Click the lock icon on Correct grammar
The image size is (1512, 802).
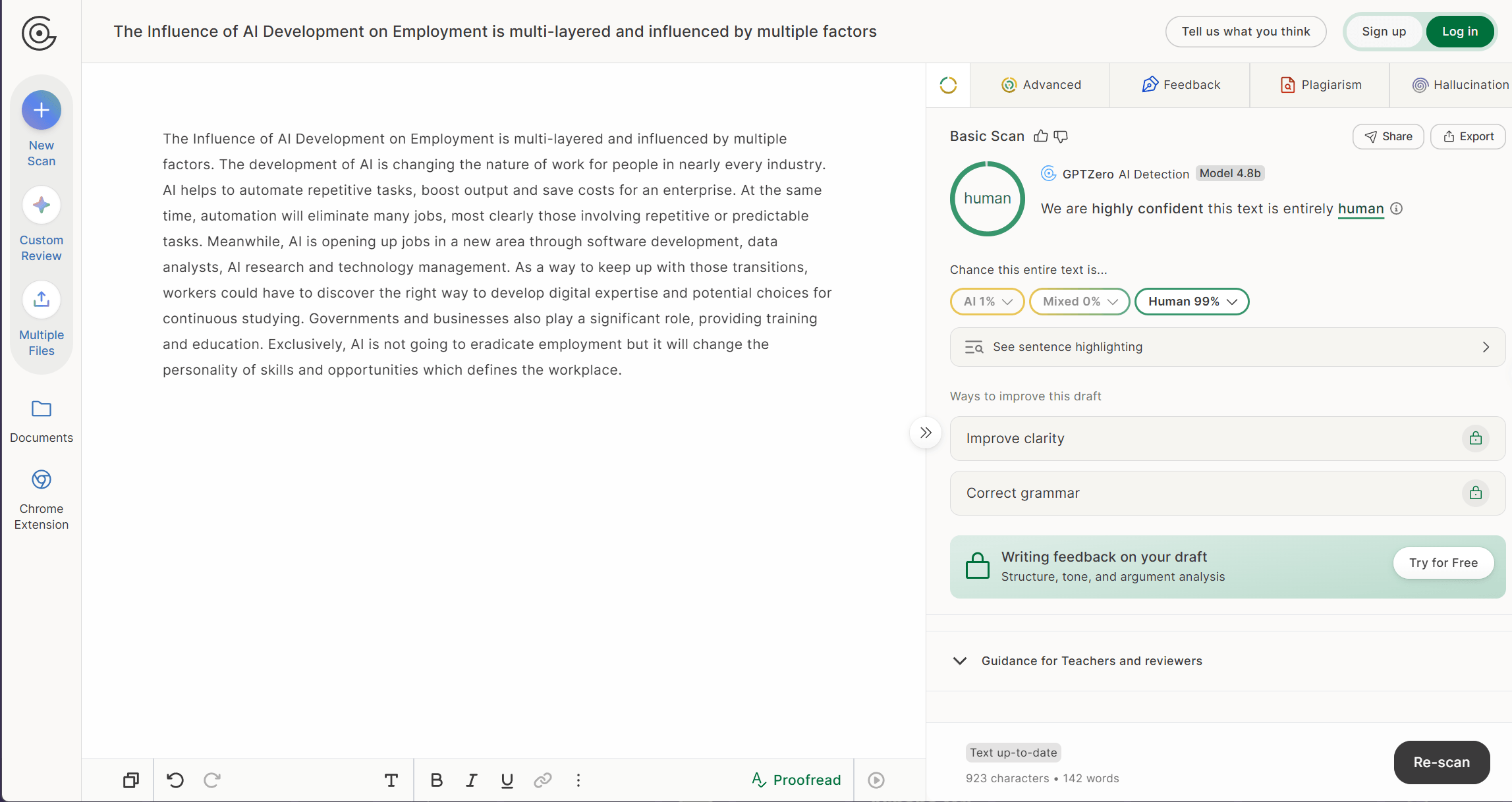coord(1476,493)
